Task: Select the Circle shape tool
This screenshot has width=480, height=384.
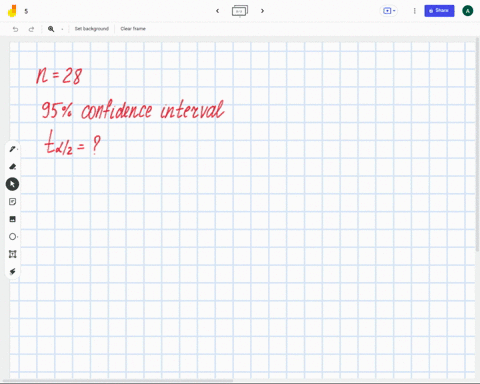Action: coord(13,237)
